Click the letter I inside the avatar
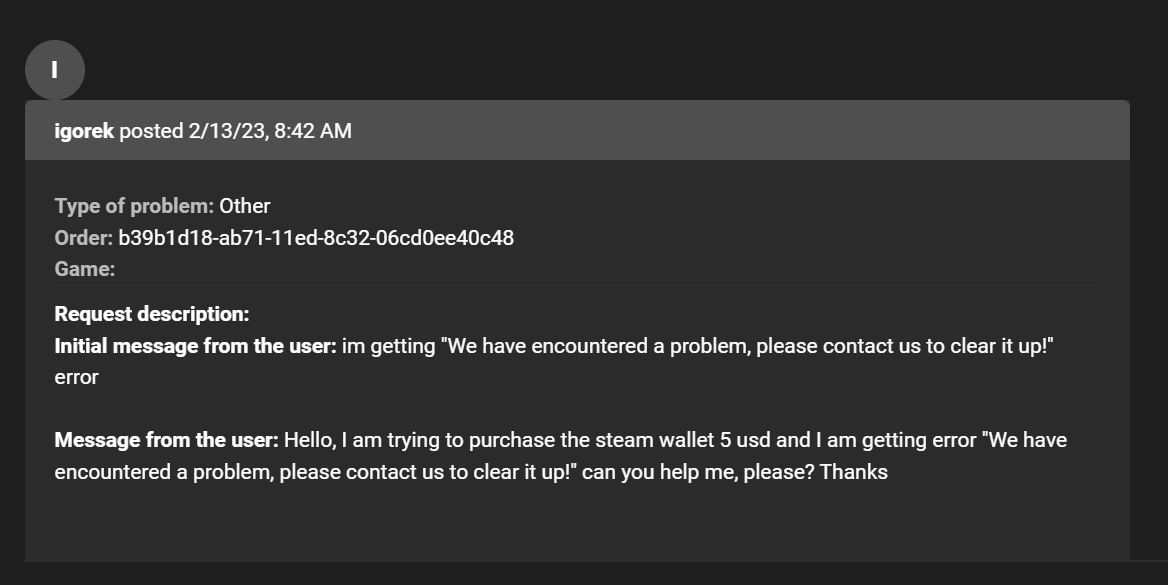Viewport: 1168px width, 585px height. [54, 70]
